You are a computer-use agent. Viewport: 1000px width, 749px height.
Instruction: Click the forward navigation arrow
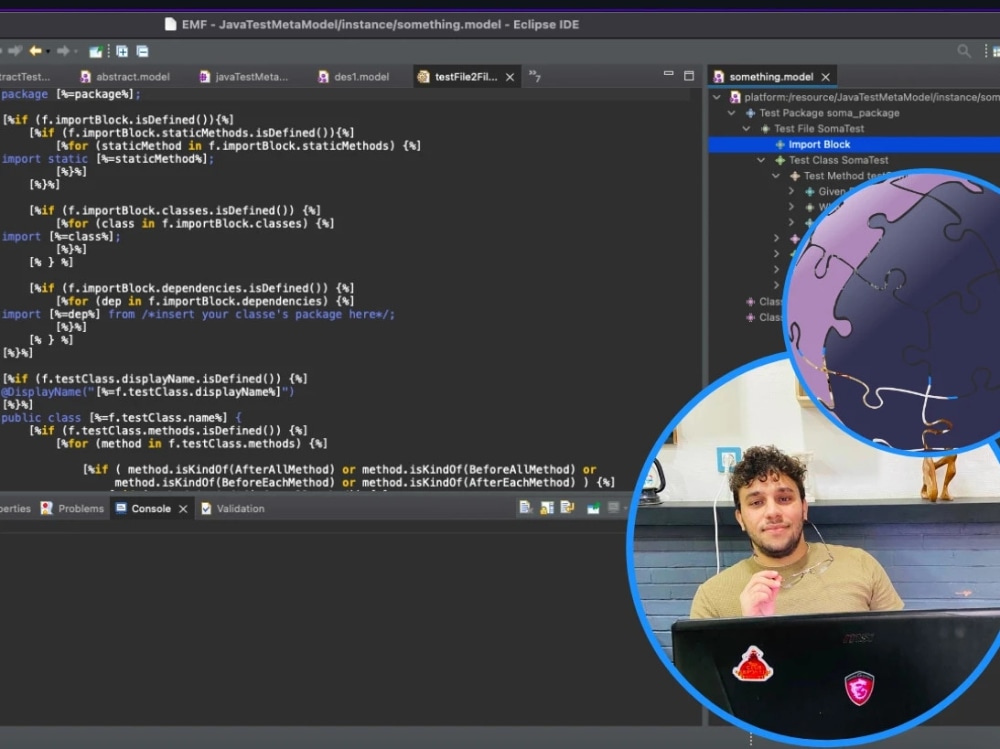point(63,51)
